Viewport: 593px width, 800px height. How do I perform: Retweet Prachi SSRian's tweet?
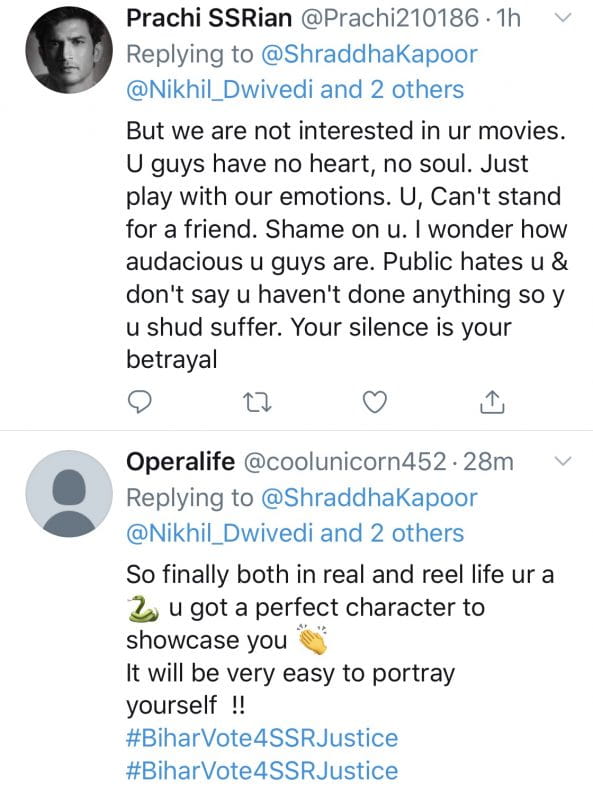tap(256, 403)
